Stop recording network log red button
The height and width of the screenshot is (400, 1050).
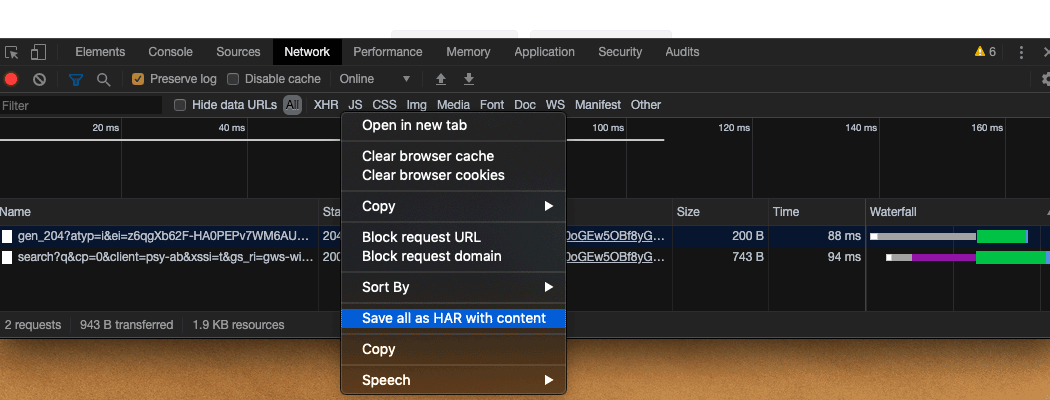12,79
